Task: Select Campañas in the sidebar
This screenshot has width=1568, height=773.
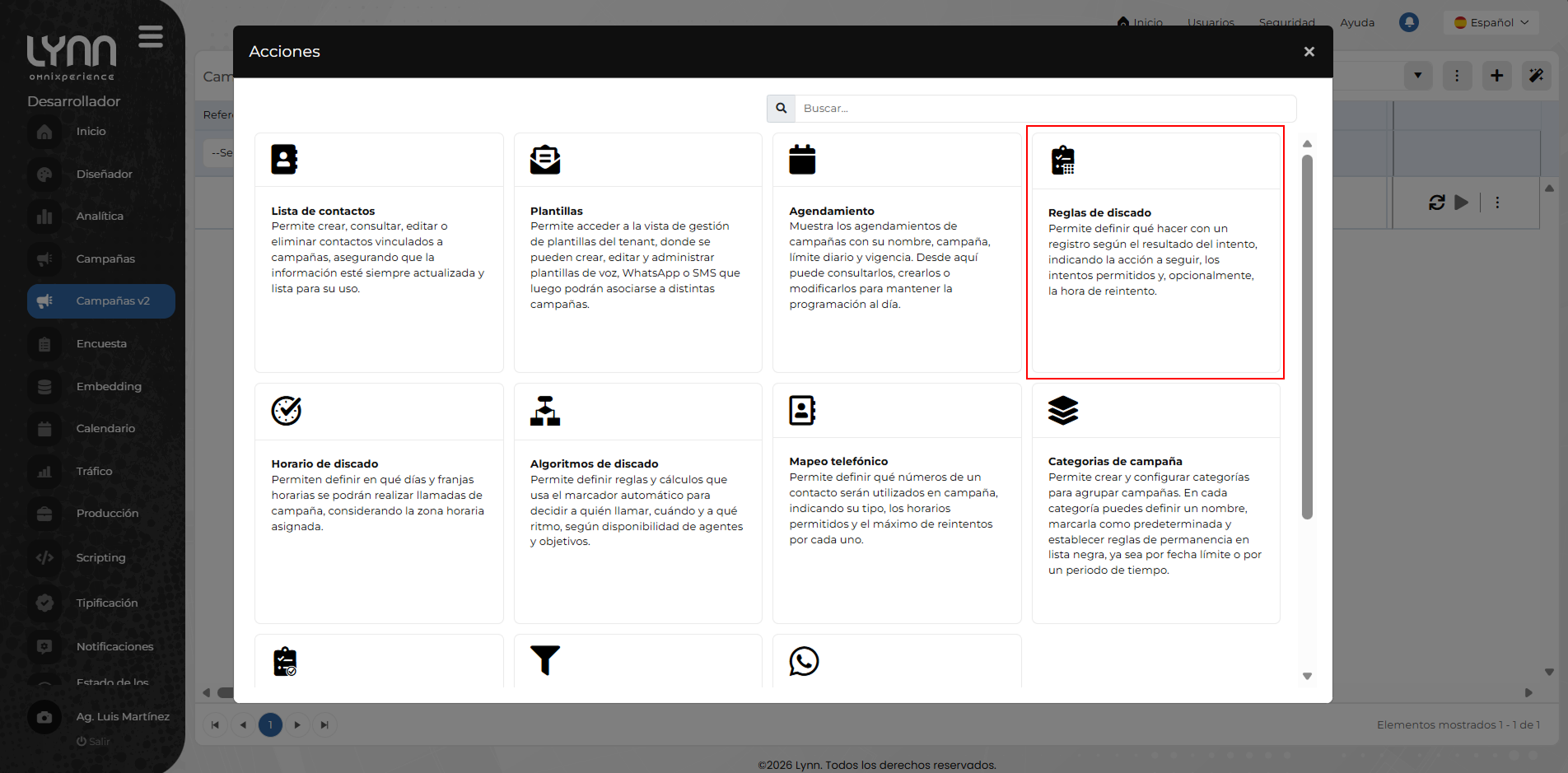Action: tap(101, 259)
